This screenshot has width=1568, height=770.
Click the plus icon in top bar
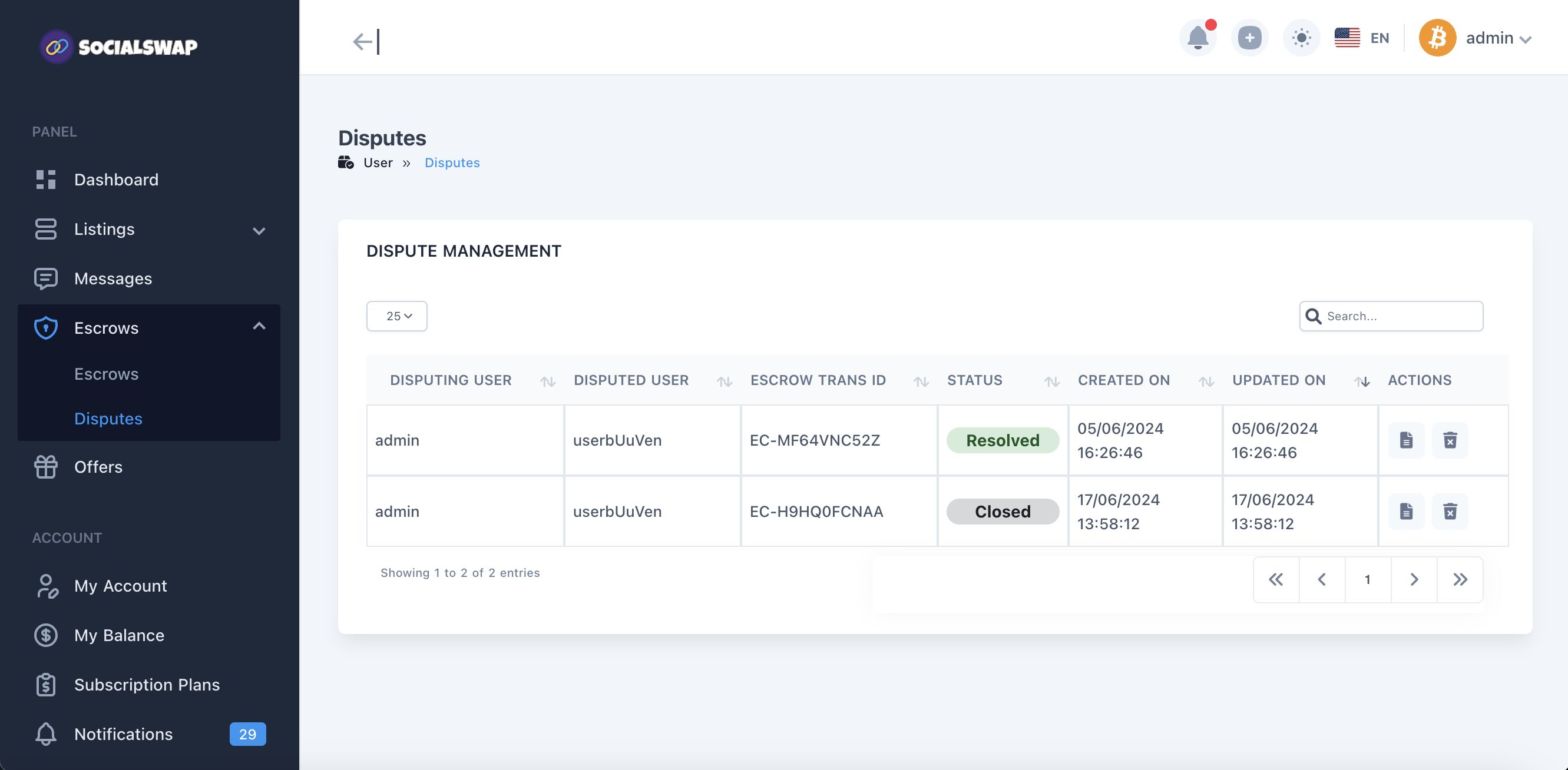(1249, 38)
